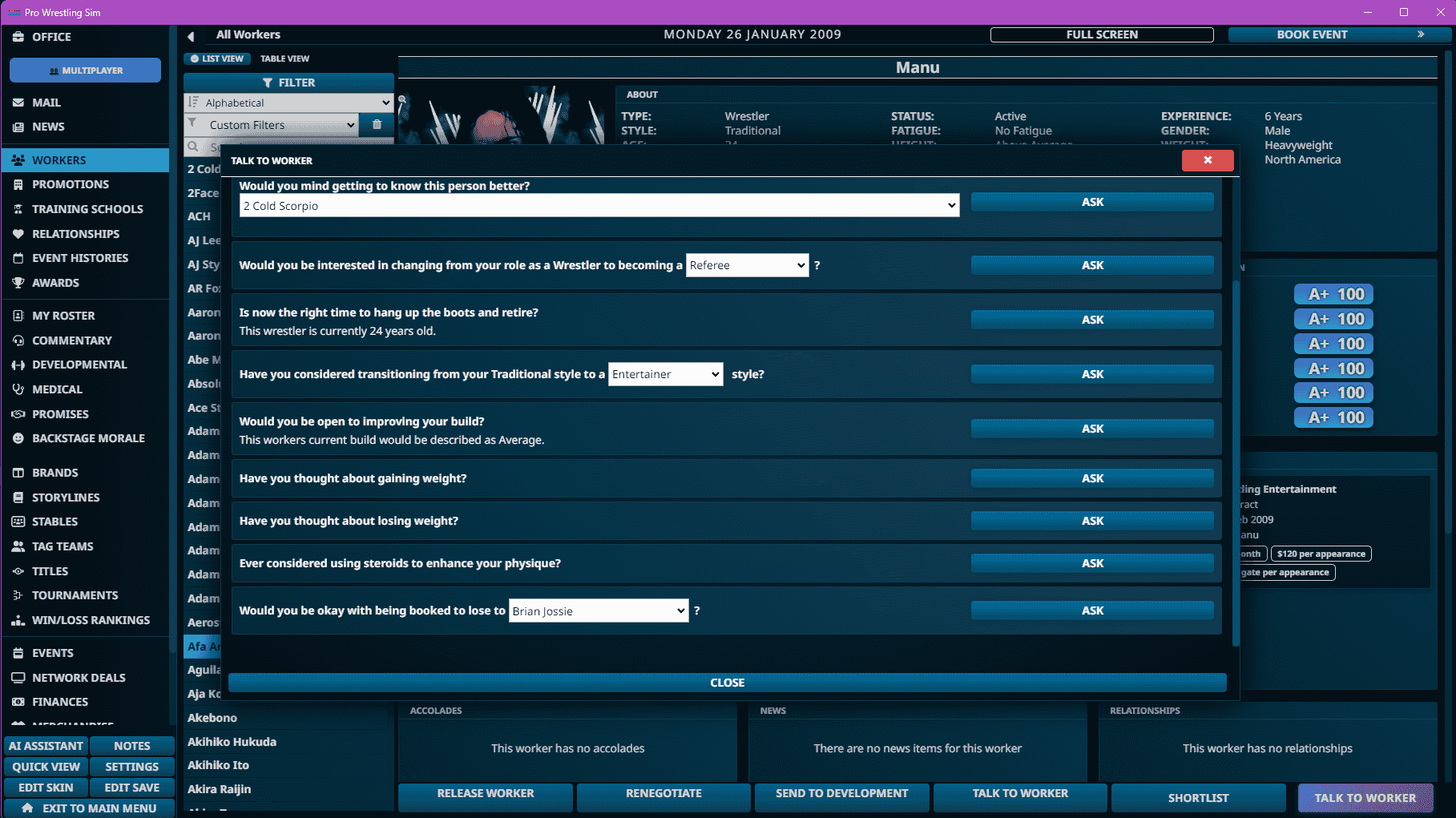The width and height of the screenshot is (1456, 818).
Task: Open the Developmental dumbbell icon
Action: coord(18,365)
